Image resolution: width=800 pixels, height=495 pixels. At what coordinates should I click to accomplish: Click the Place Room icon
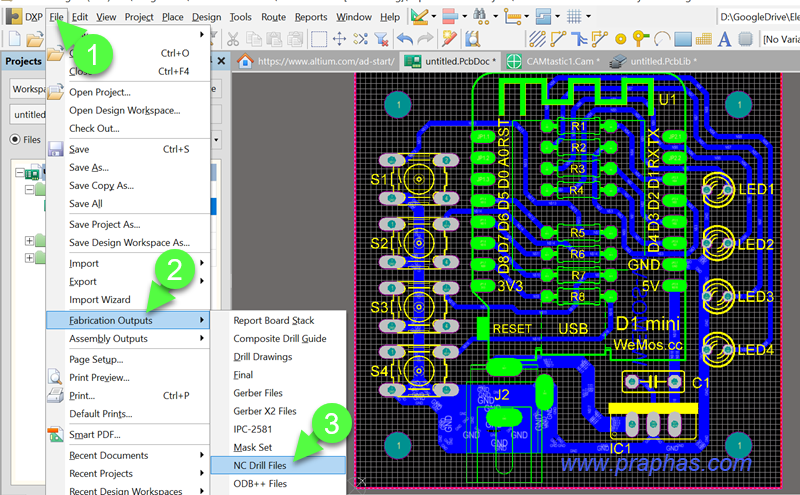(543, 16)
